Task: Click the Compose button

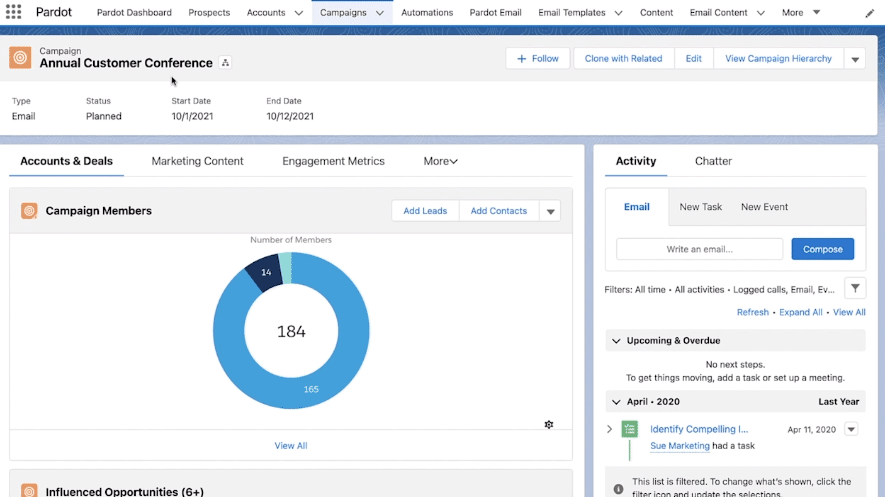Action: click(x=822, y=249)
